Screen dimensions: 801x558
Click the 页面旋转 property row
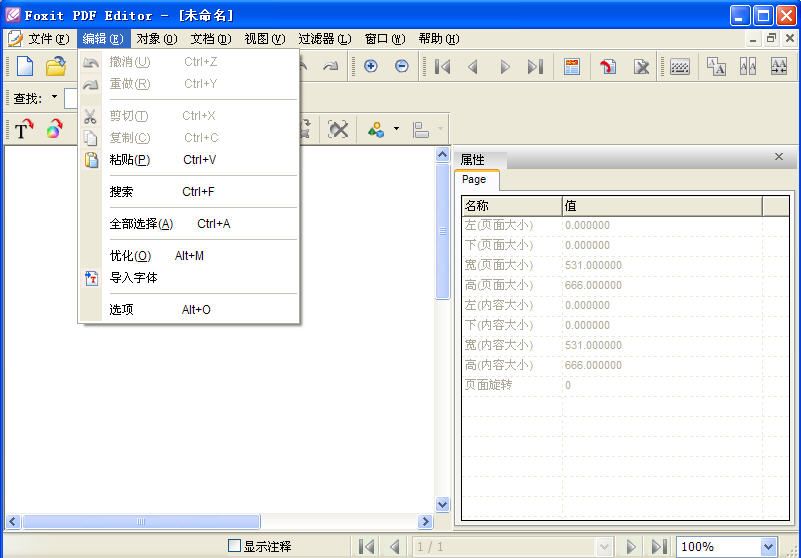pyautogui.click(x=625, y=385)
